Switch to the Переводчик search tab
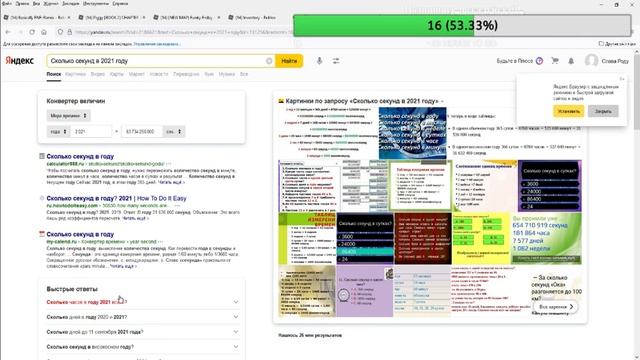The width and height of the screenshot is (640, 360). (x=186, y=74)
